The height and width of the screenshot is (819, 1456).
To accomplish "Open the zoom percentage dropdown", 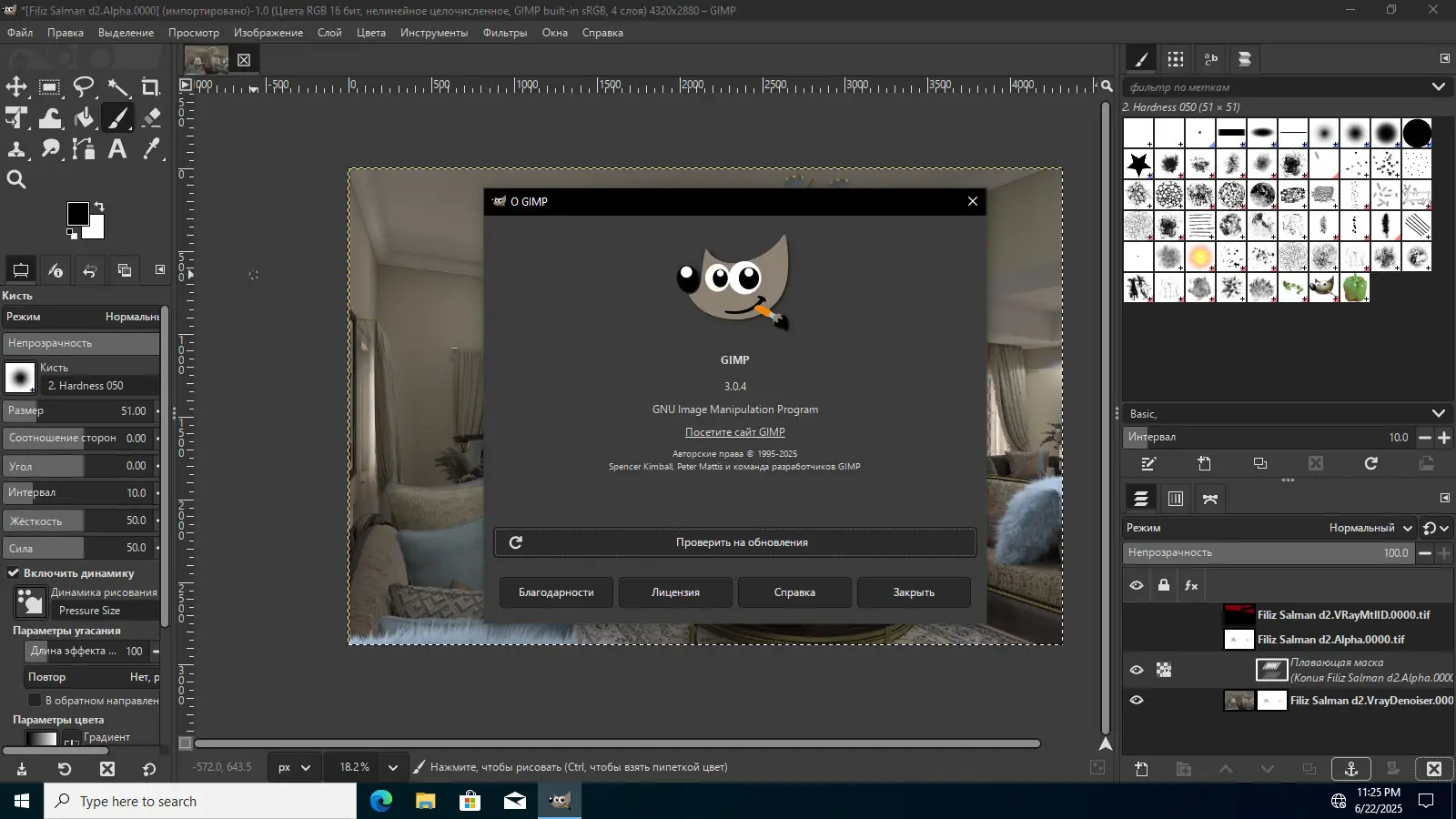I will pos(393,767).
